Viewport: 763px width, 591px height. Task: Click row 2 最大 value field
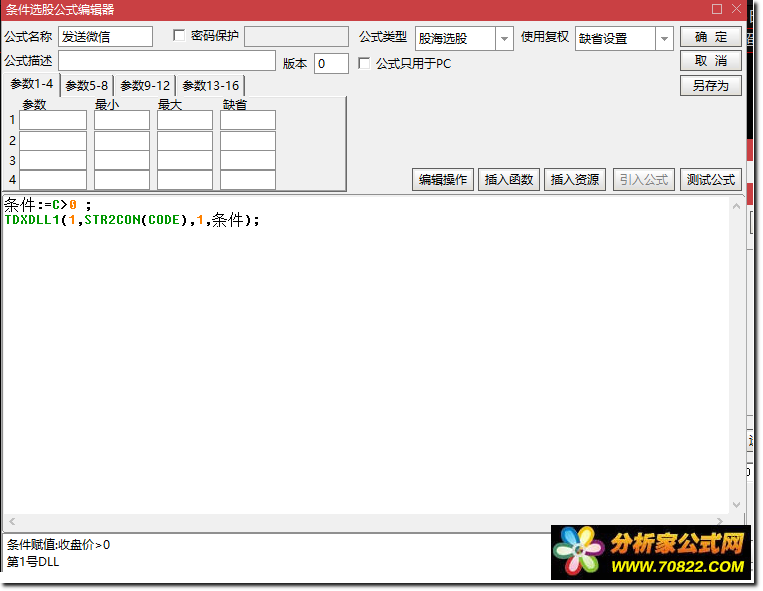point(185,141)
